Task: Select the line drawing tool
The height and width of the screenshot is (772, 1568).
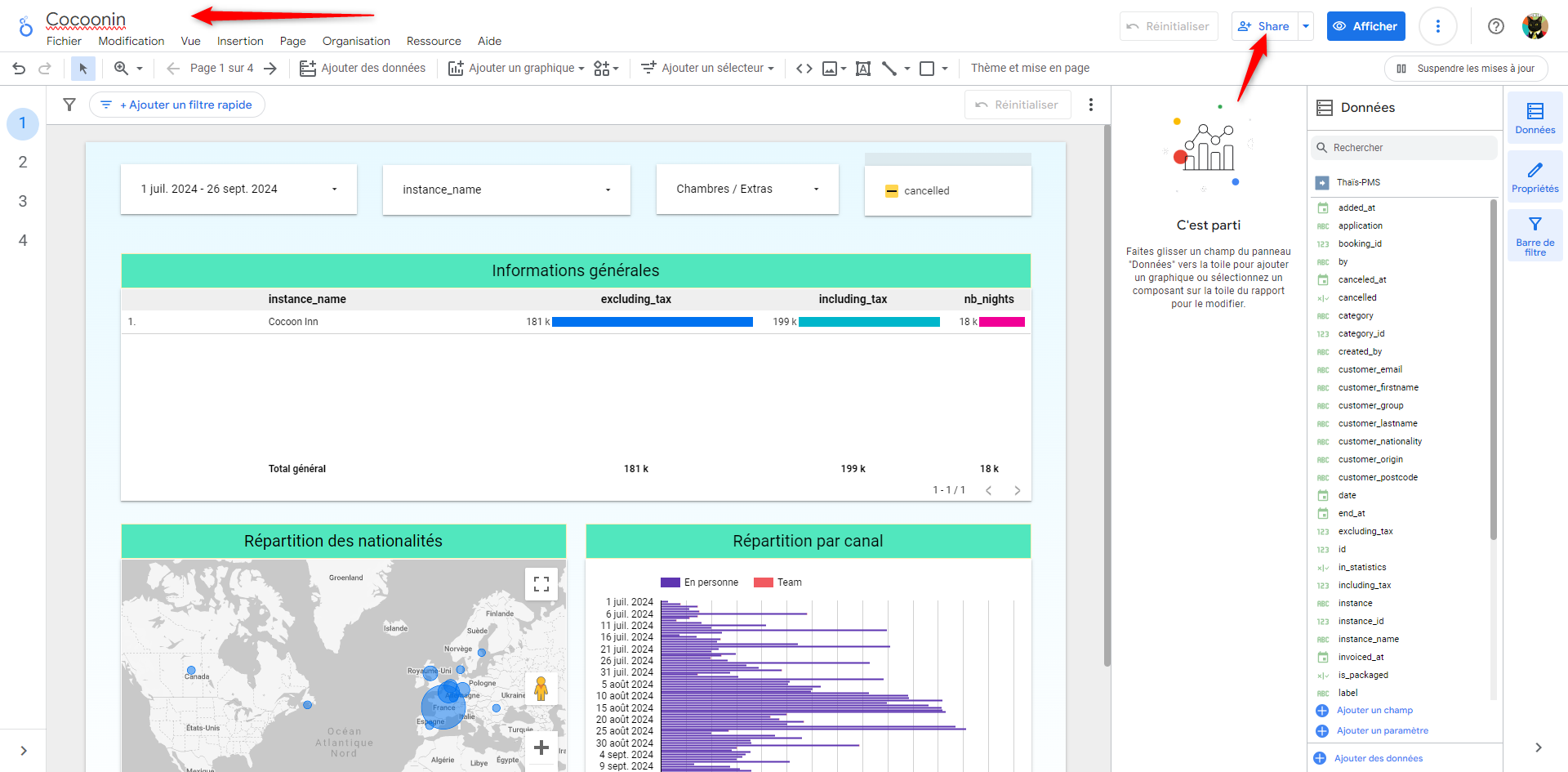Action: 889,69
